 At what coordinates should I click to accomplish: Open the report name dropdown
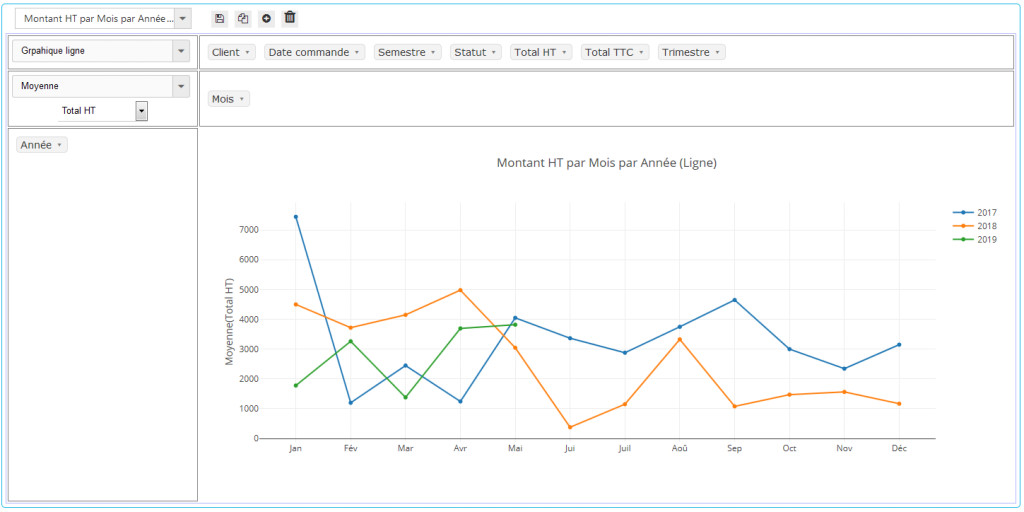coord(181,19)
